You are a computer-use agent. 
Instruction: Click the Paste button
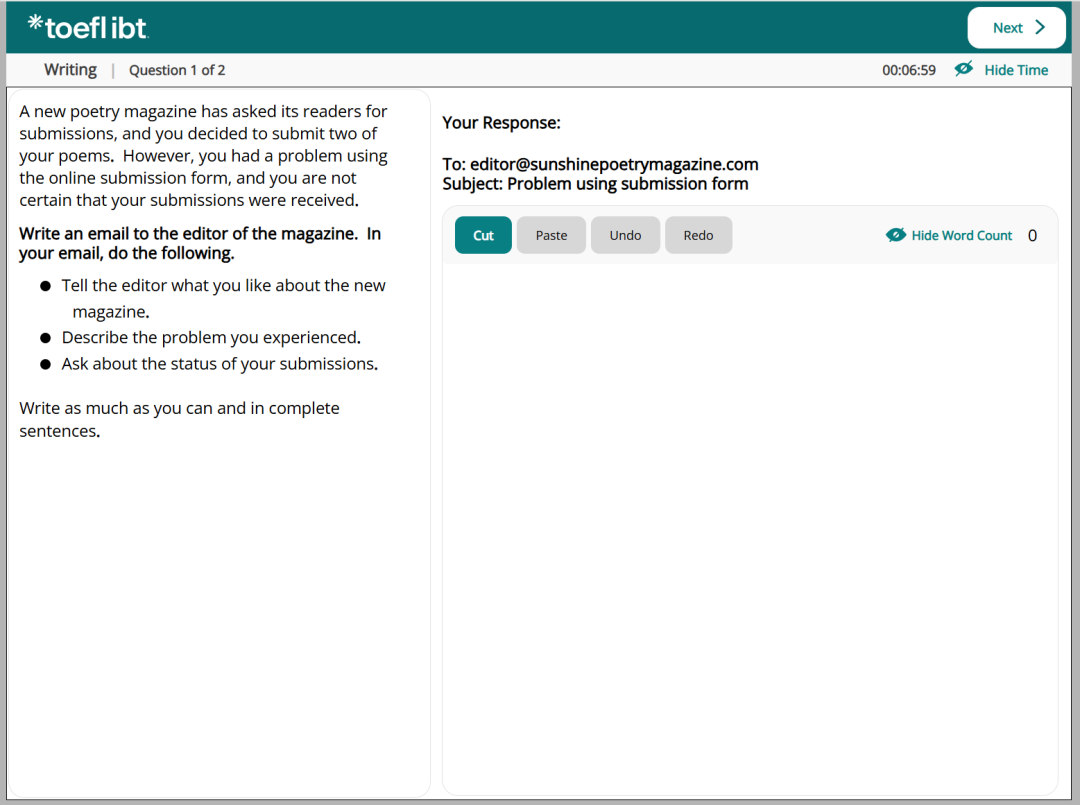[551, 235]
